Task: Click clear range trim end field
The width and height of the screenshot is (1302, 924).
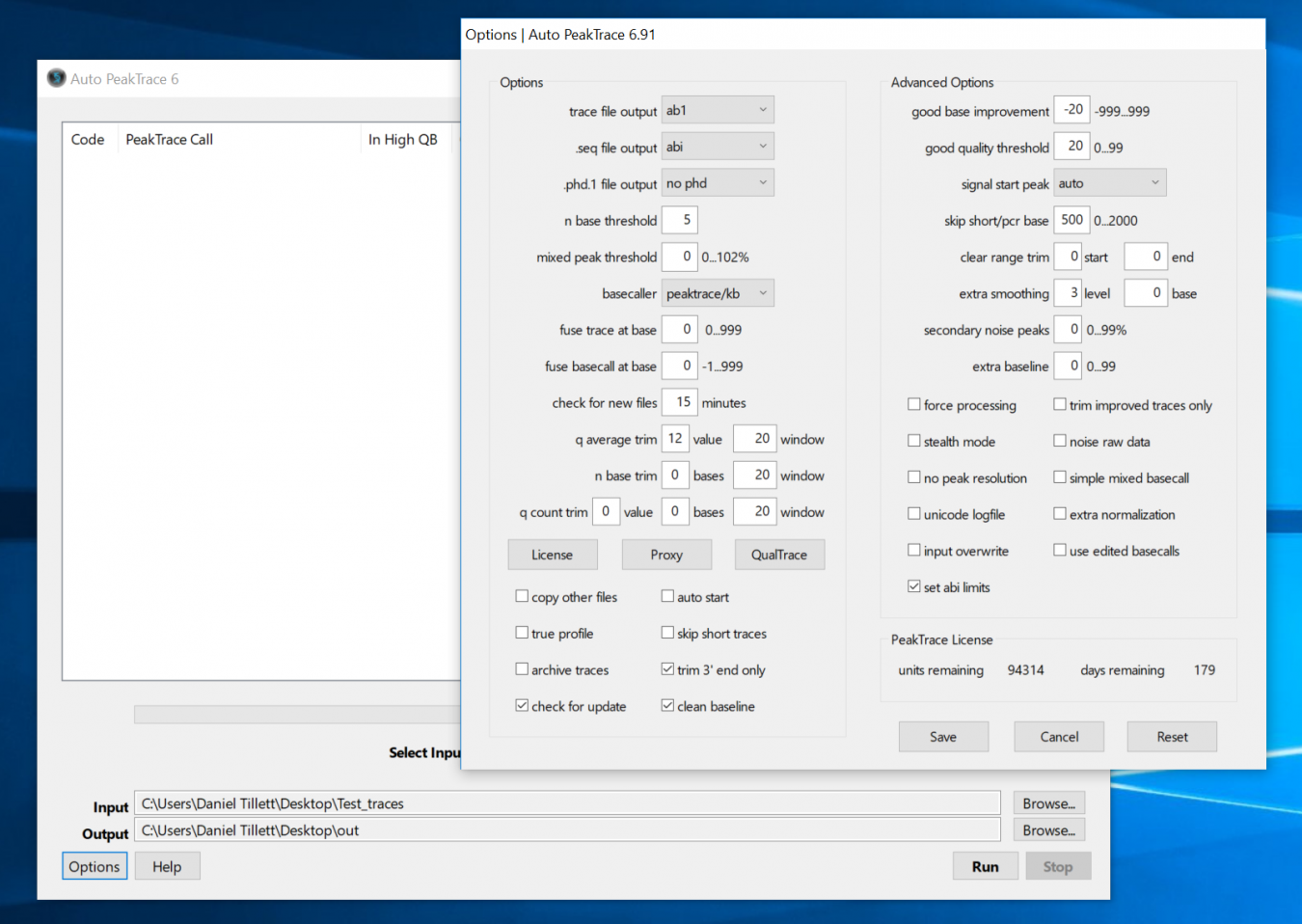Action: click(1147, 257)
